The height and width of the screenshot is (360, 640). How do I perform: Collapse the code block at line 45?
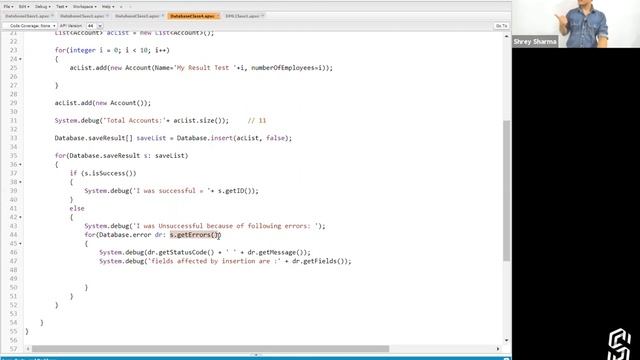20,244
